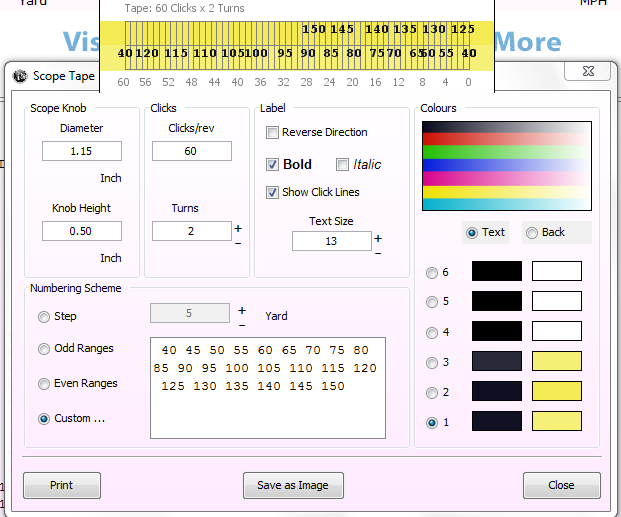Select colour row 6 radio button
The height and width of the screenshot is (517, 621).
point(432,273)
